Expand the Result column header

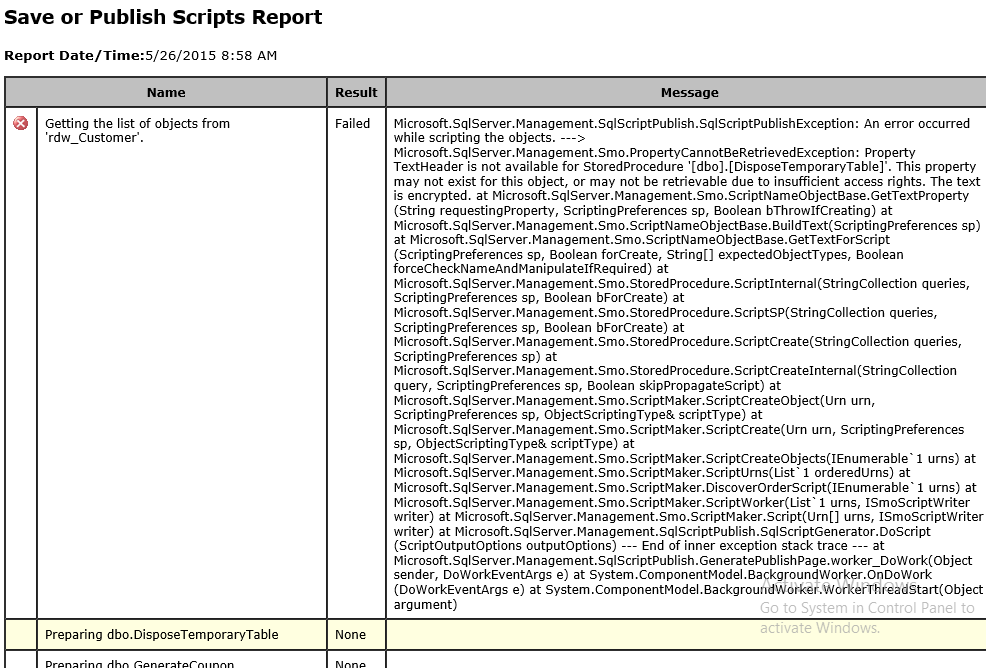(355, 92)
